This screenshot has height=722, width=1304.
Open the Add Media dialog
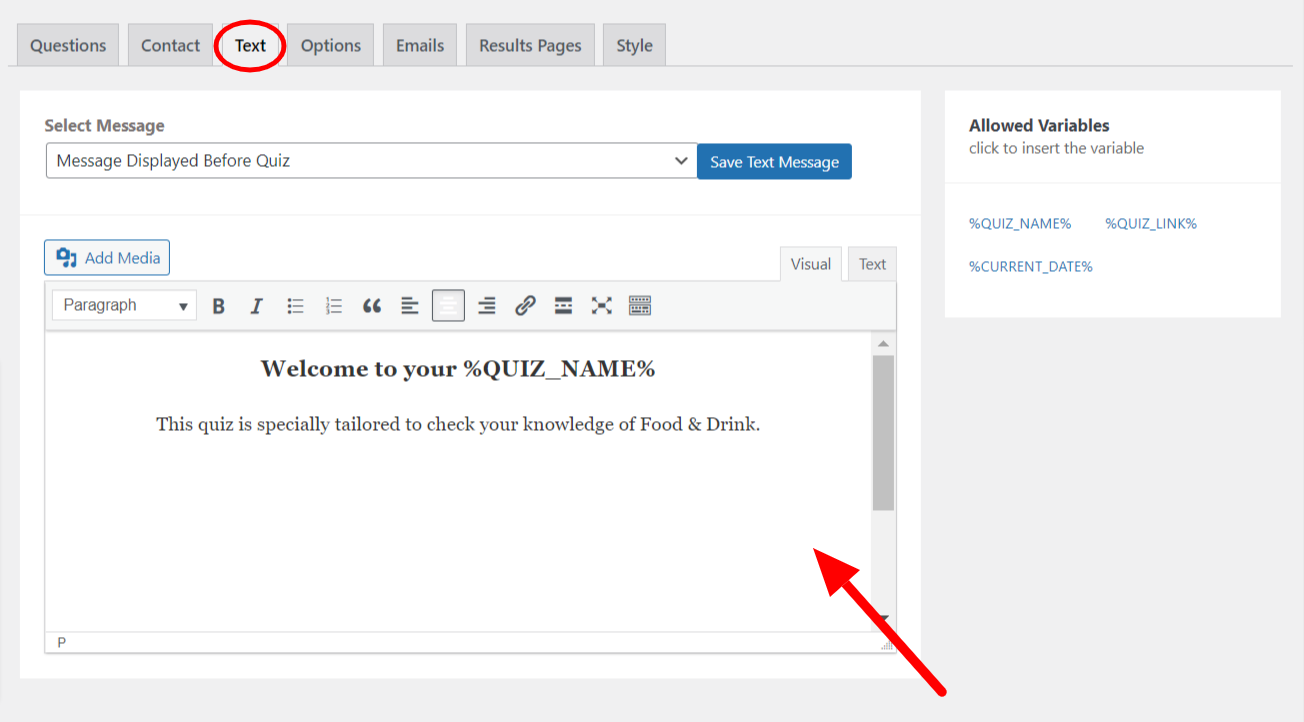(x=106, y=257)
